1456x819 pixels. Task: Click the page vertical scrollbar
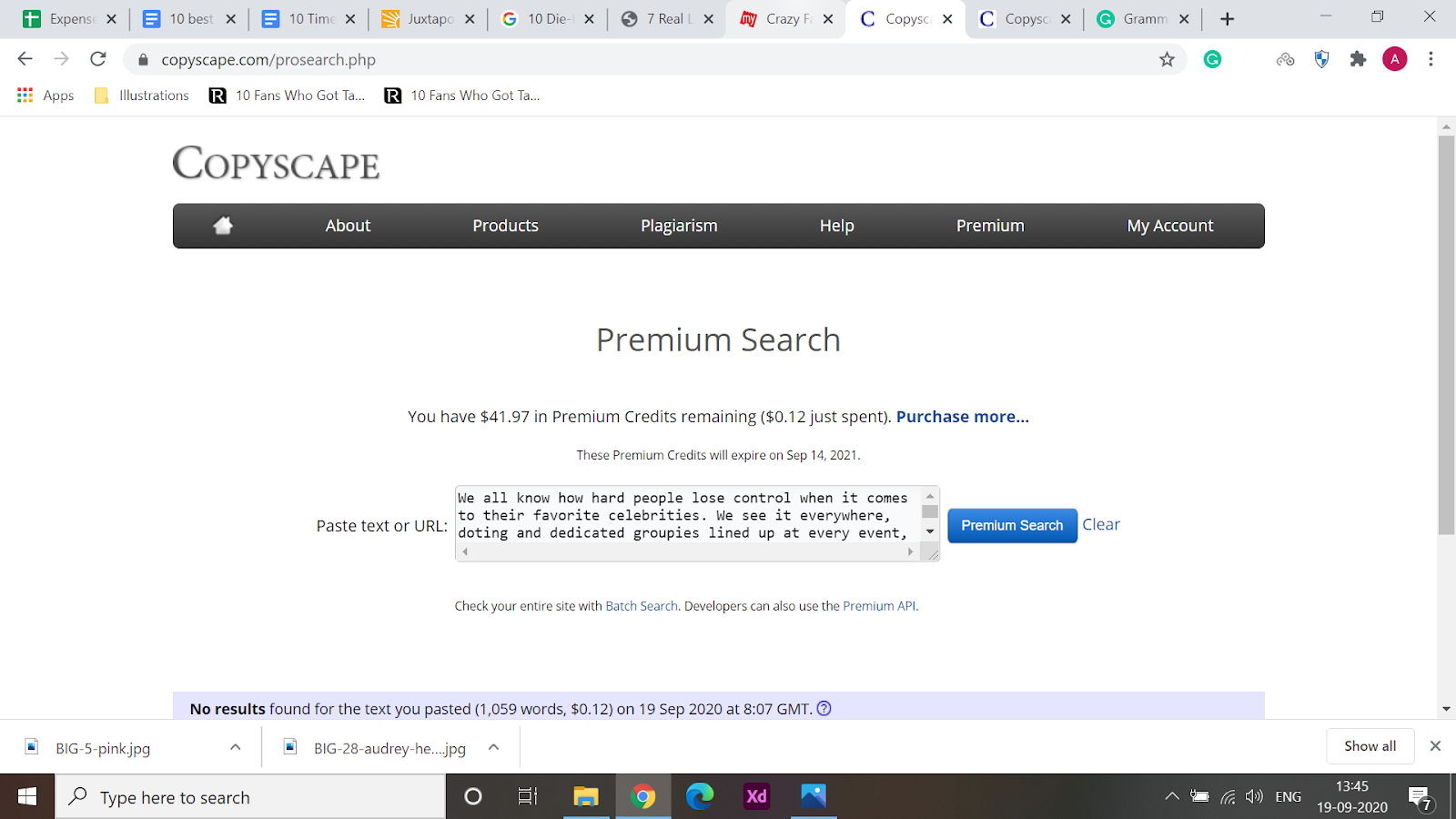click(x=1446, y=335)
